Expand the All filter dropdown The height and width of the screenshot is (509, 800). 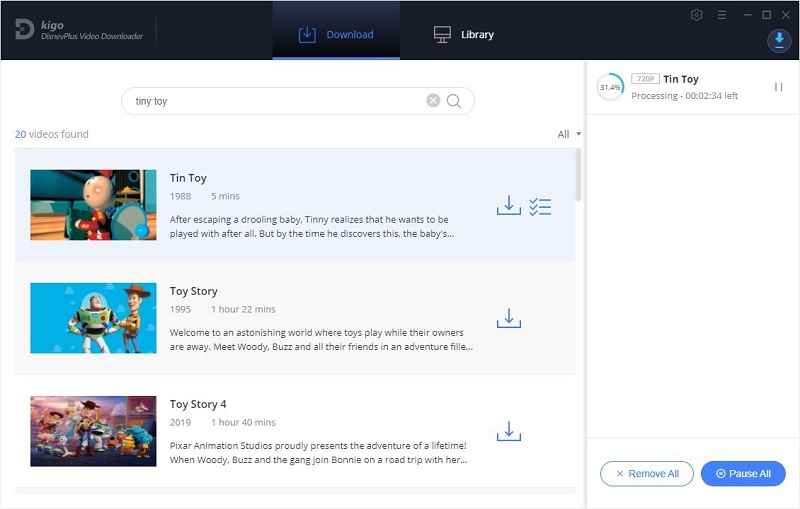click(568, 134)
